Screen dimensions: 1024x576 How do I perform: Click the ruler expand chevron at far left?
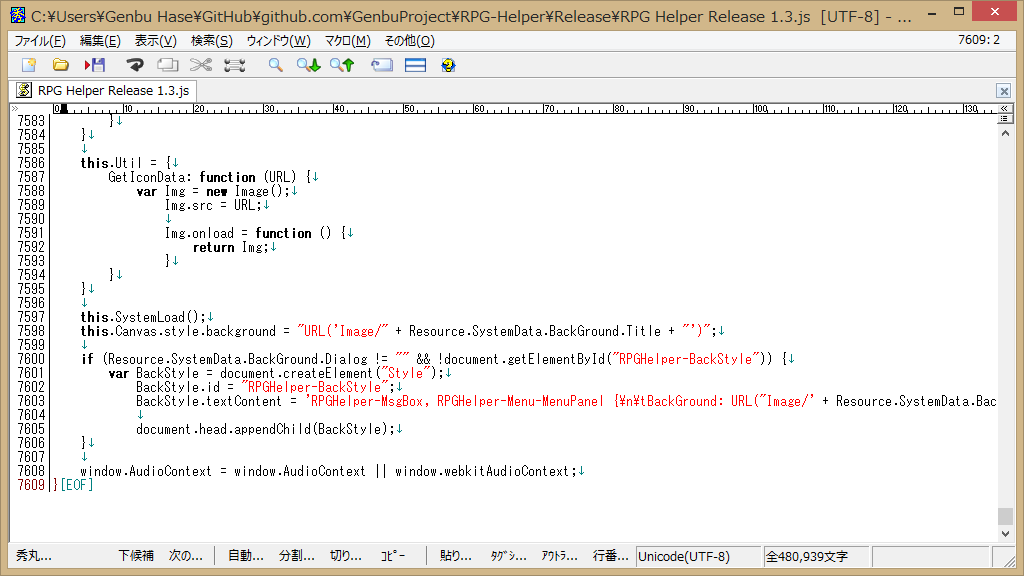[15, 108]
